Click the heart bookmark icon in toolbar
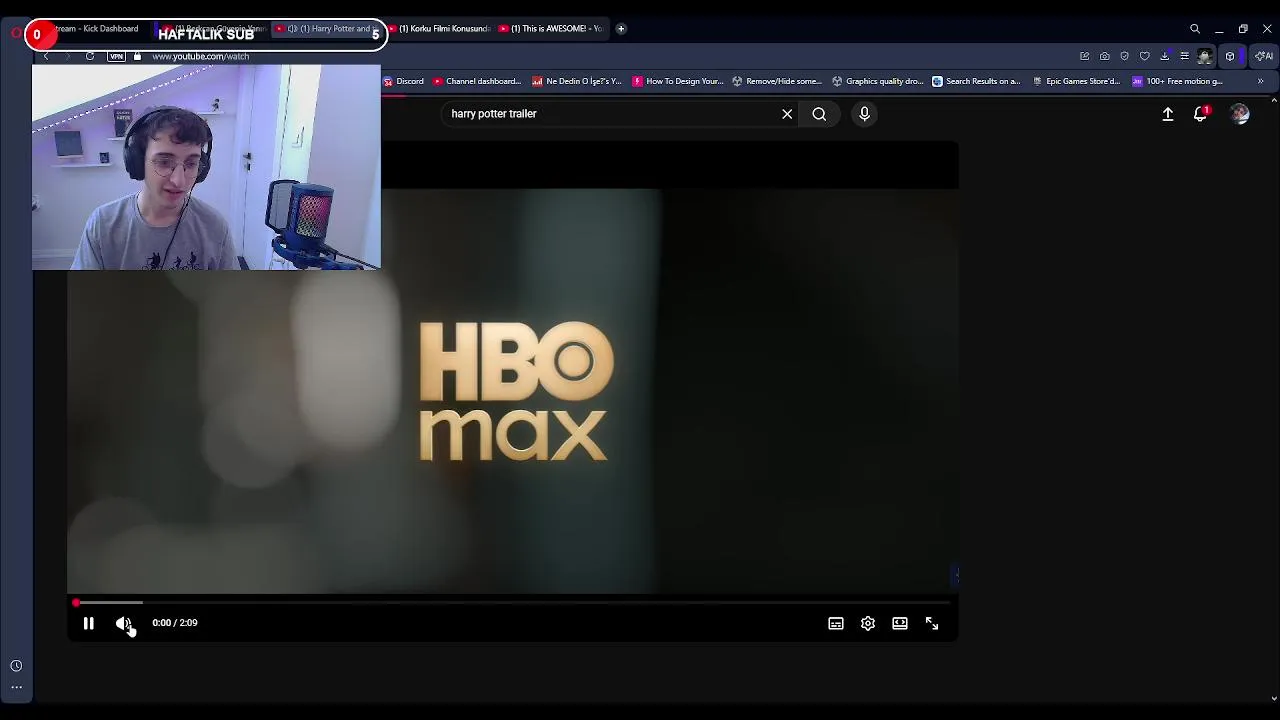 coord(1144,56)
